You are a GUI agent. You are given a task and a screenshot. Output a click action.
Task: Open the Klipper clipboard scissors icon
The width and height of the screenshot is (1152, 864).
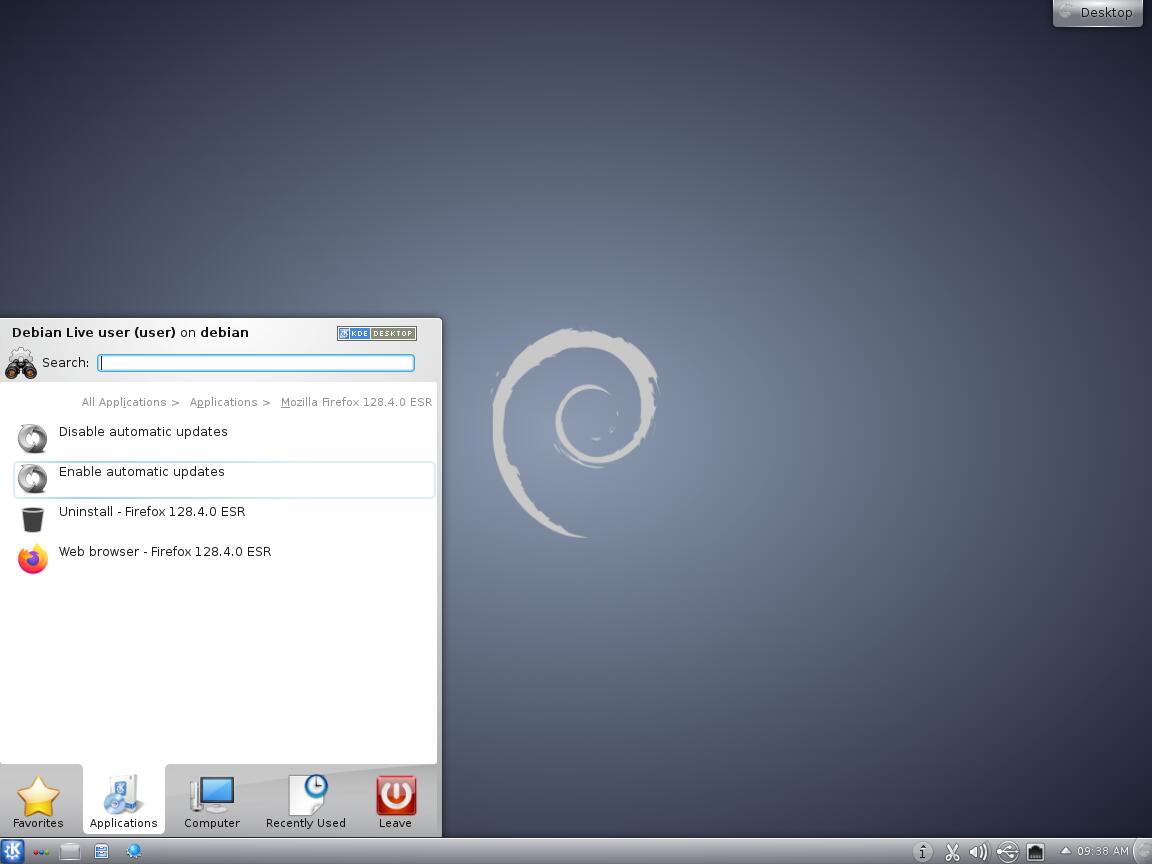tap(952, 852)
